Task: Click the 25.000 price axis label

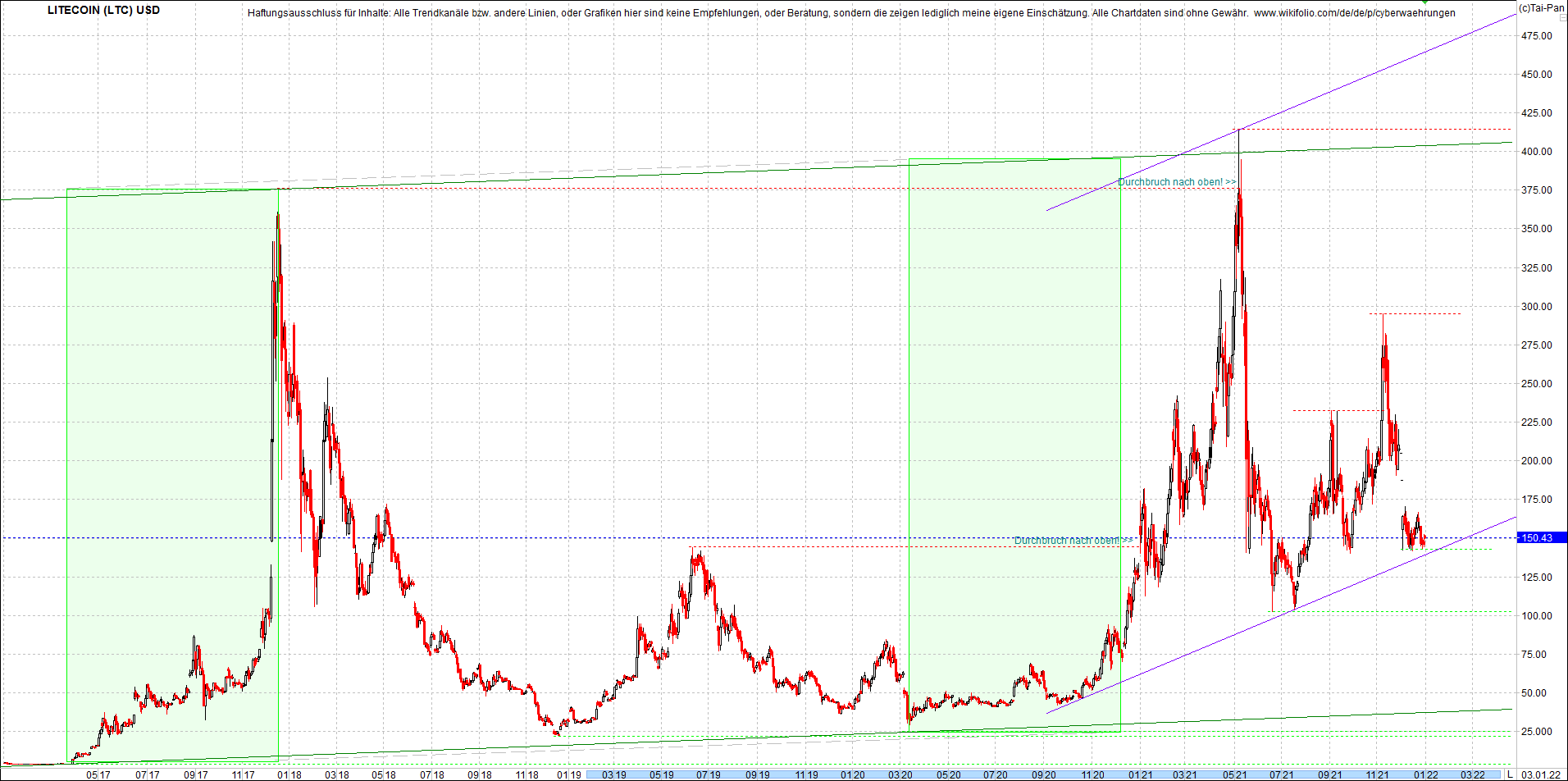Action: click(x=1537, y=732)
